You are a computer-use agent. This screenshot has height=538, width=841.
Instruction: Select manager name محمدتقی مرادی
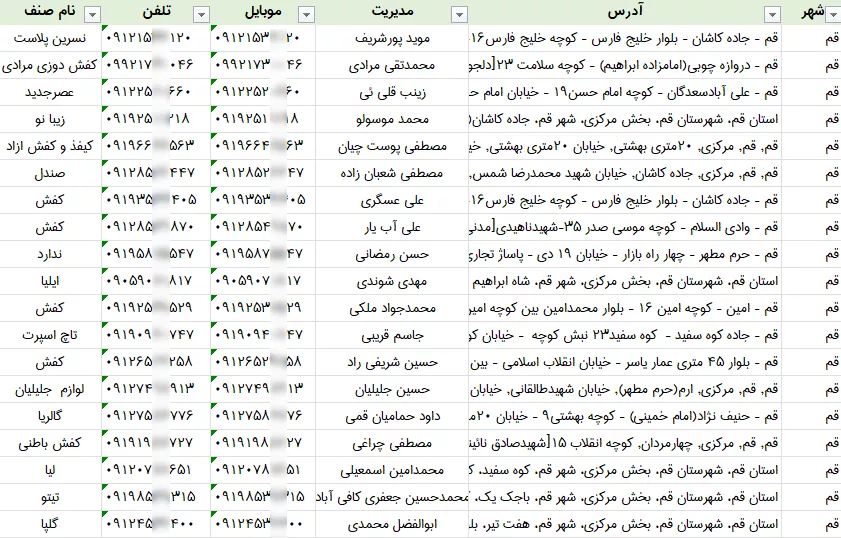coord(392,65)
